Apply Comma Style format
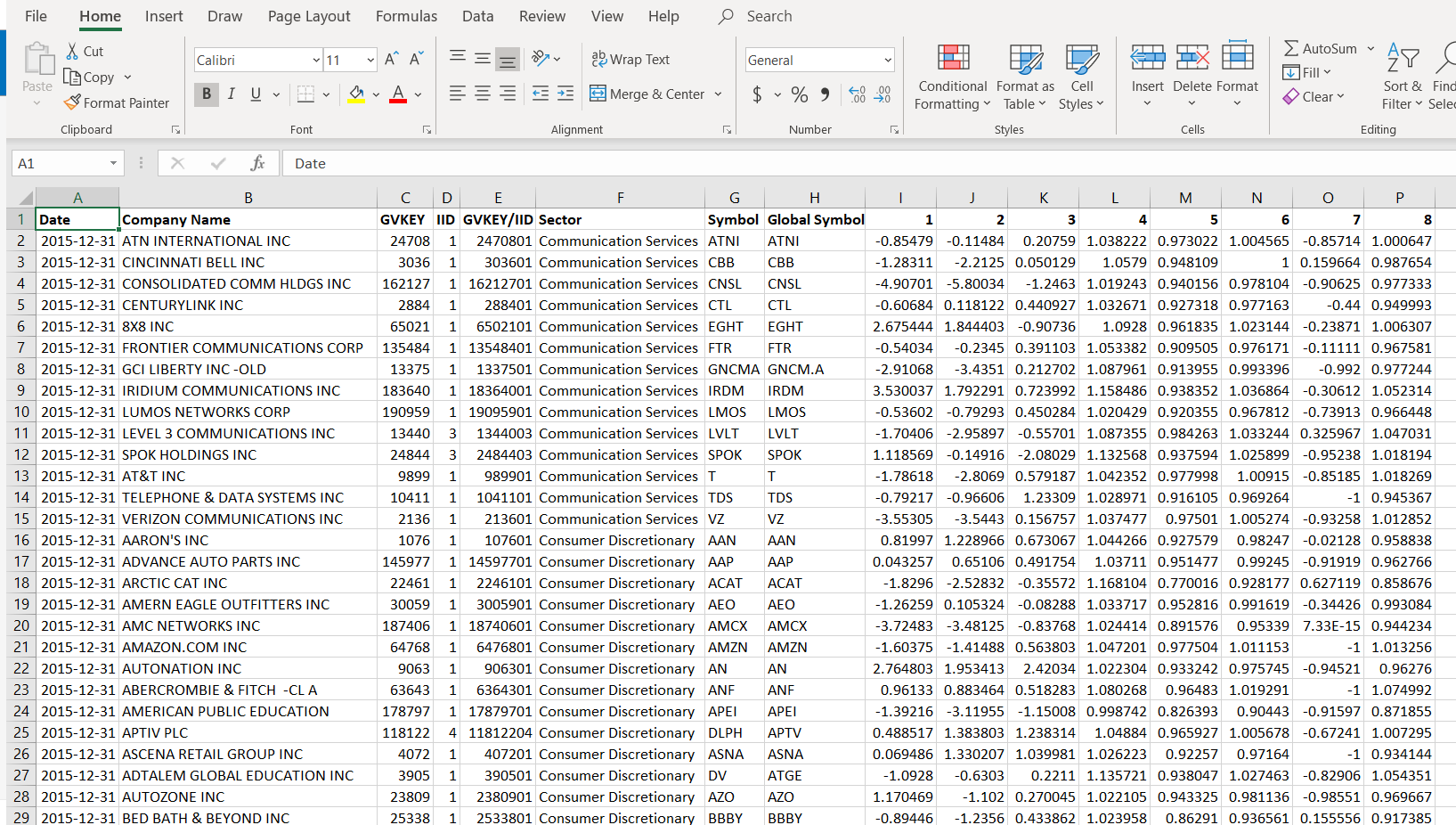This screenshot has width=1456, height=825. pyautogui.click(x=825, y=94)
